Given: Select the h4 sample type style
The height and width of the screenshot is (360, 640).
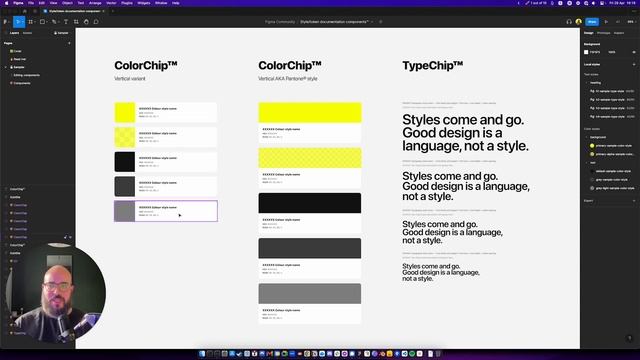Looking at the screenshot, I should point(611,117).
